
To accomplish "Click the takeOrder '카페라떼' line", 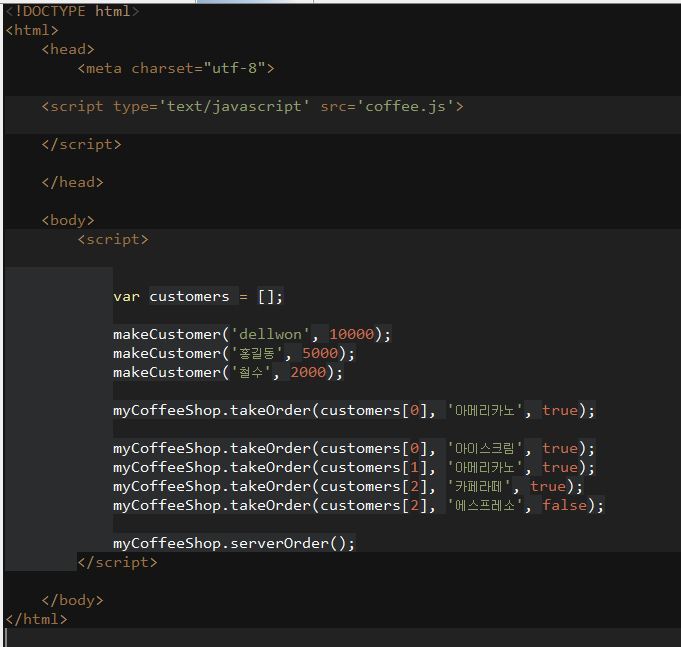I will (348, 487).
